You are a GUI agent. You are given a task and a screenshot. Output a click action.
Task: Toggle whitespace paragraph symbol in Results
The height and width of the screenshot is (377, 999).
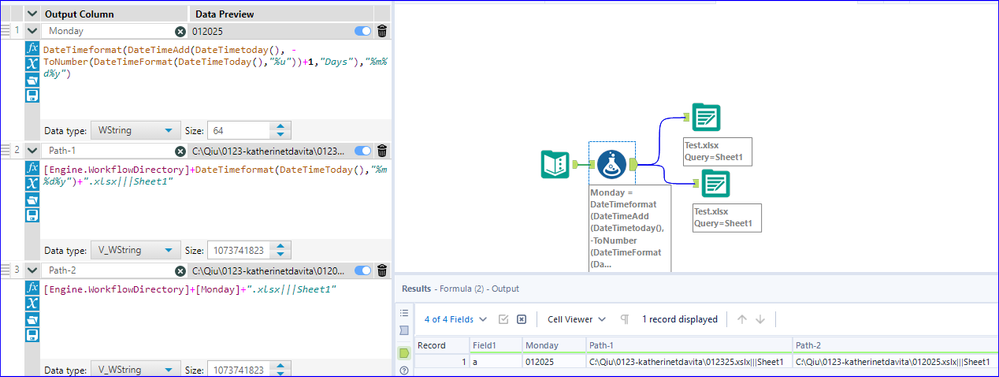624,319
